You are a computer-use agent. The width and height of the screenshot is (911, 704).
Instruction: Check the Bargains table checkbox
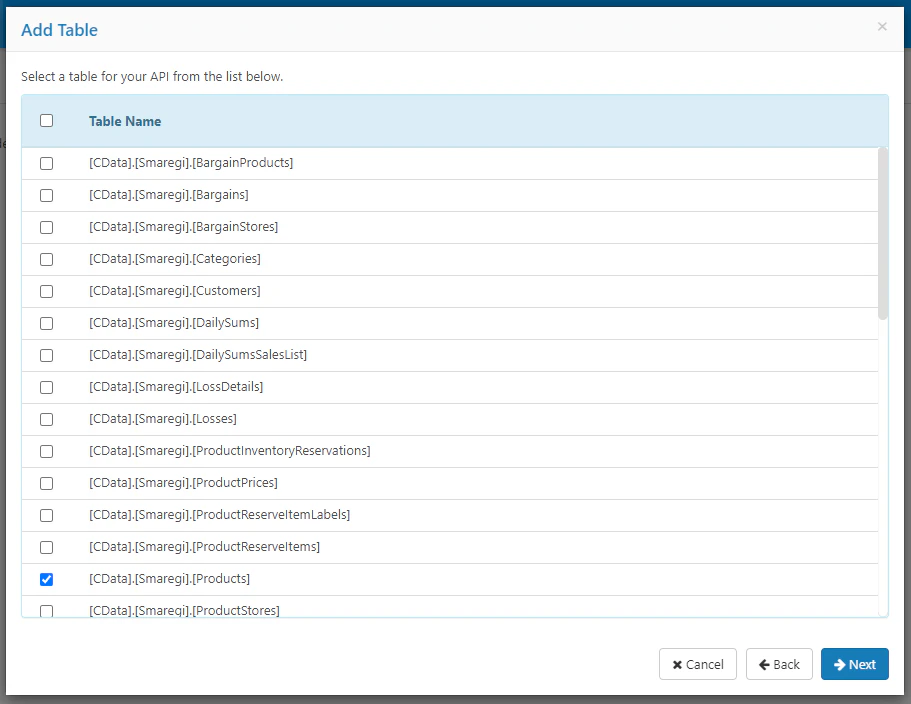46,195
